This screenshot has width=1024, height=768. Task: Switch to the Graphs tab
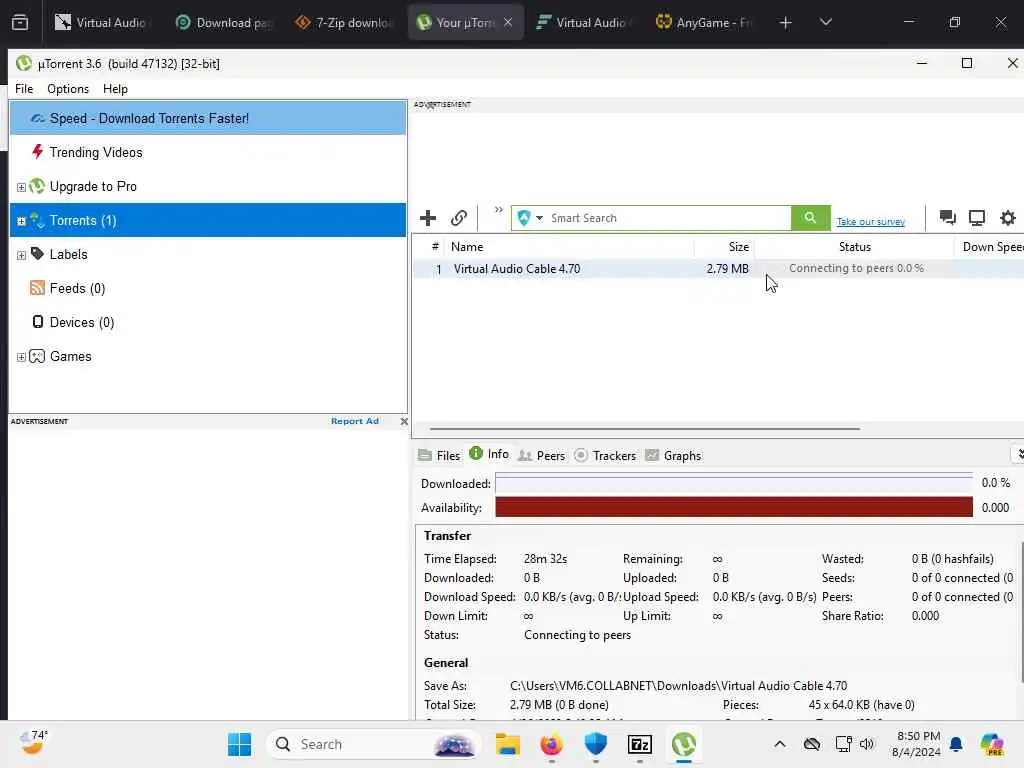(x=673, y=455)
